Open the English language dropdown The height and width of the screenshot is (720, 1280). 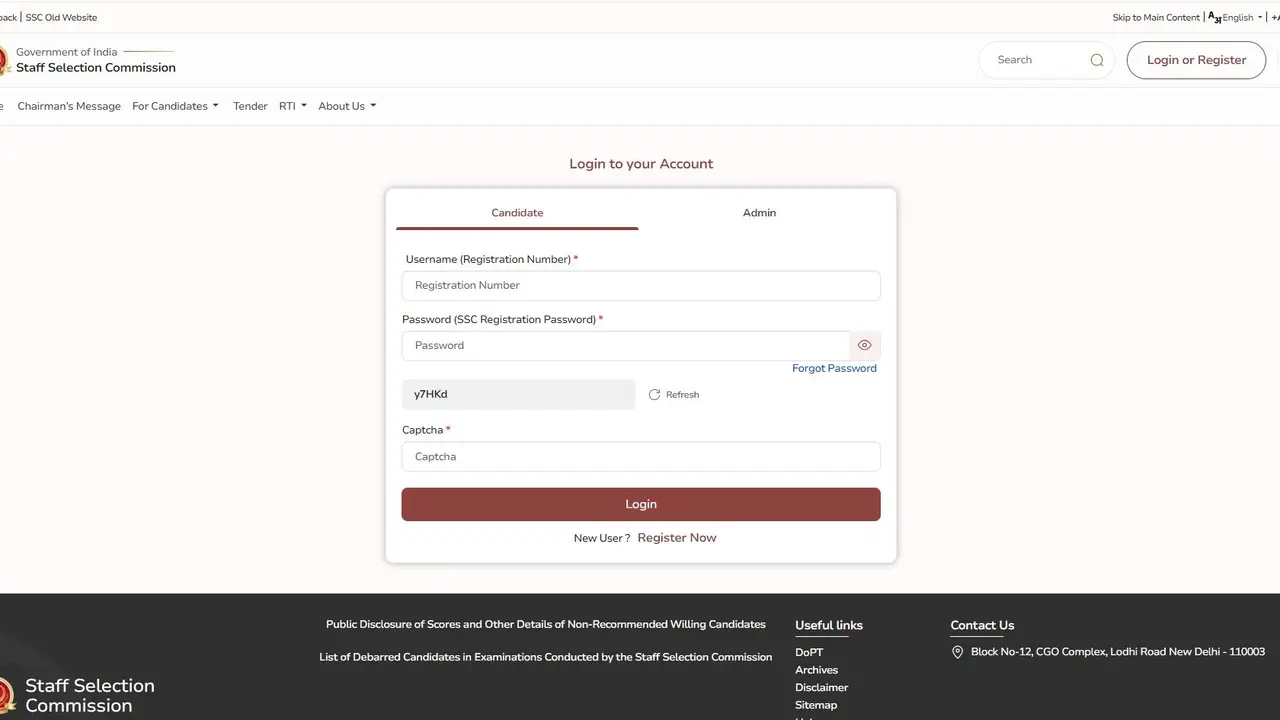1242,17
